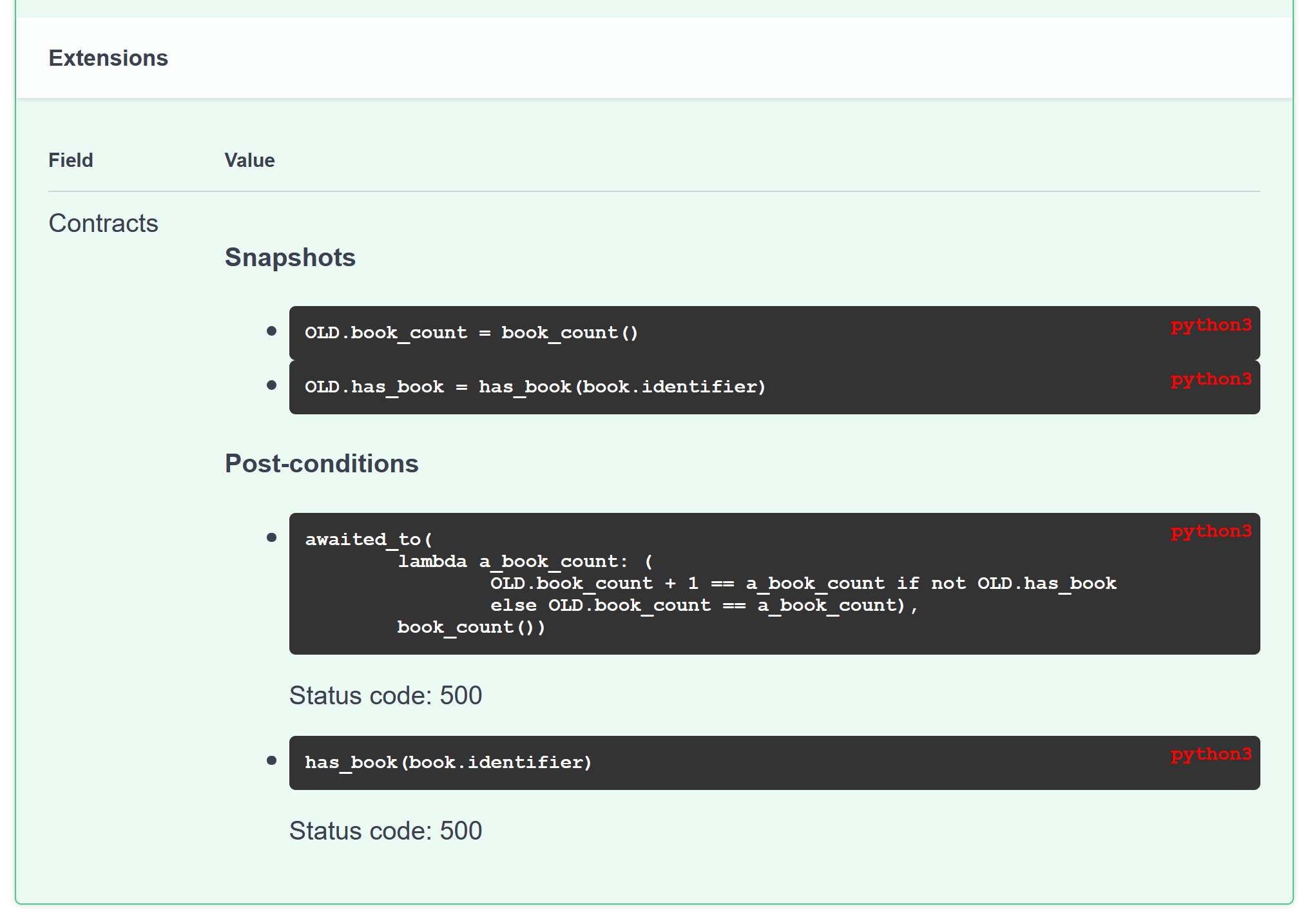Click the Post-conditions heading
The image size is (1310, 924).
pos(322,463)
